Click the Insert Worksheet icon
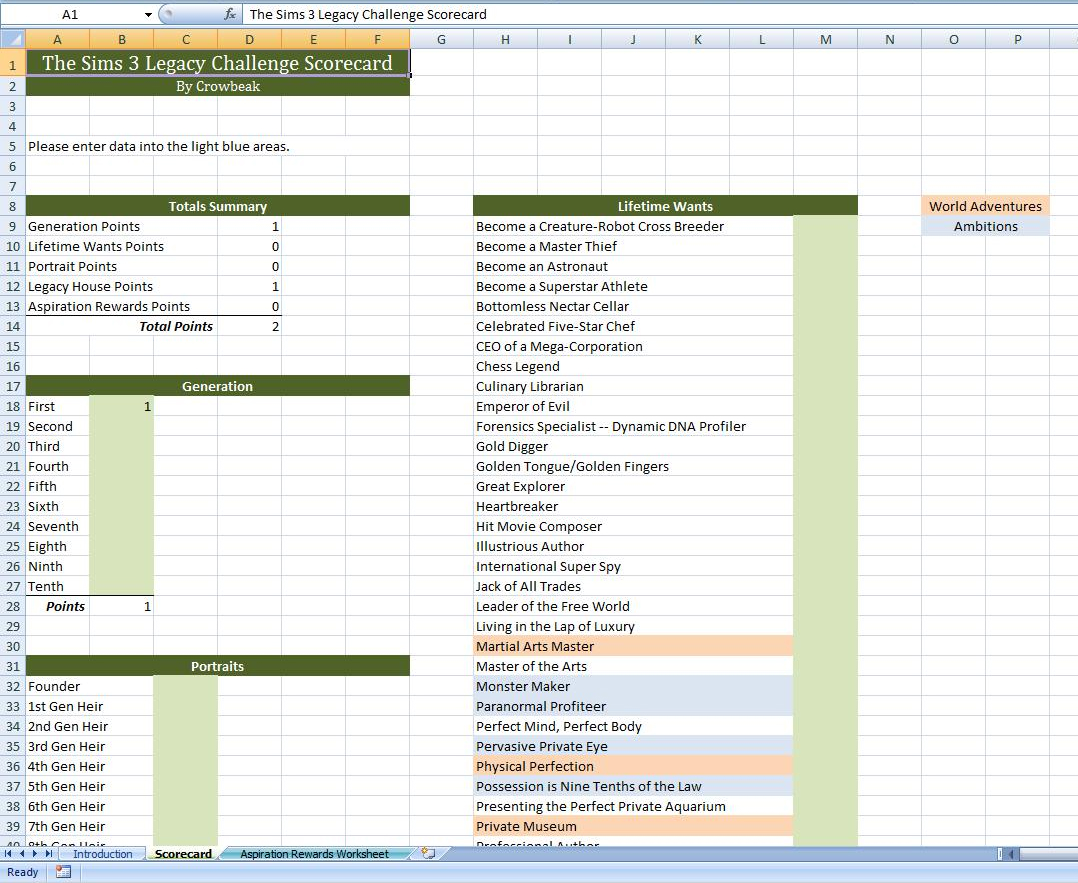This screenshot has width=1078, height=883. tap(428, 853)
